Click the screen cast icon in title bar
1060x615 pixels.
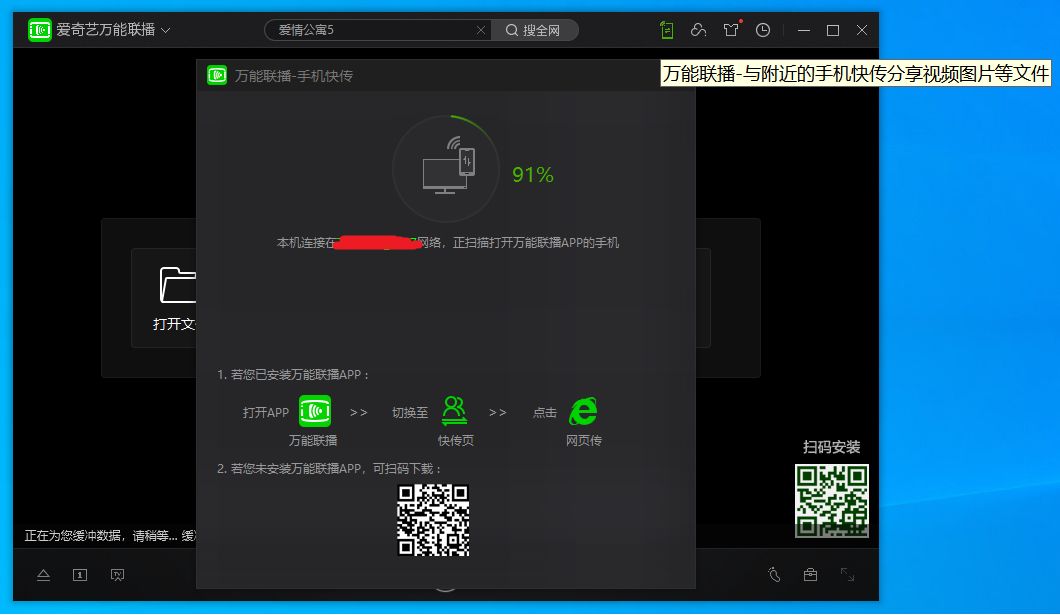(698, 30)
